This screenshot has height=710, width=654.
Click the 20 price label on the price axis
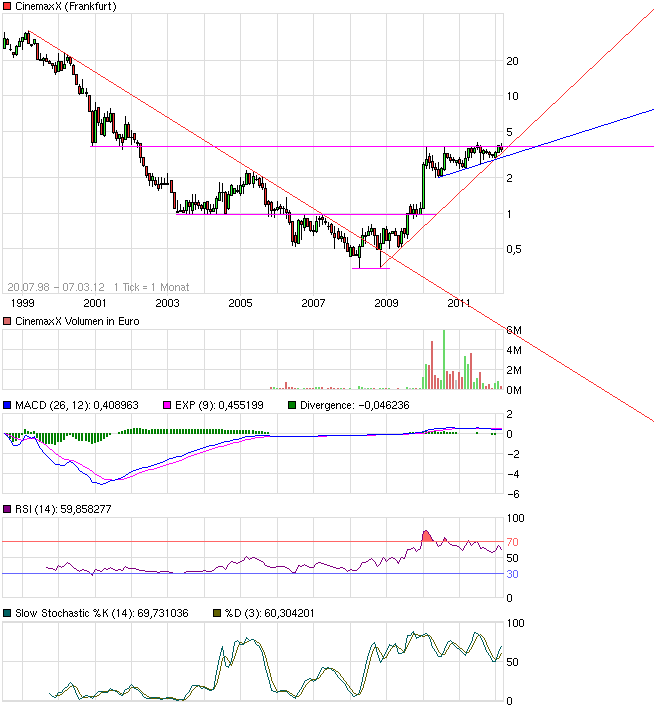click(513, 61)
